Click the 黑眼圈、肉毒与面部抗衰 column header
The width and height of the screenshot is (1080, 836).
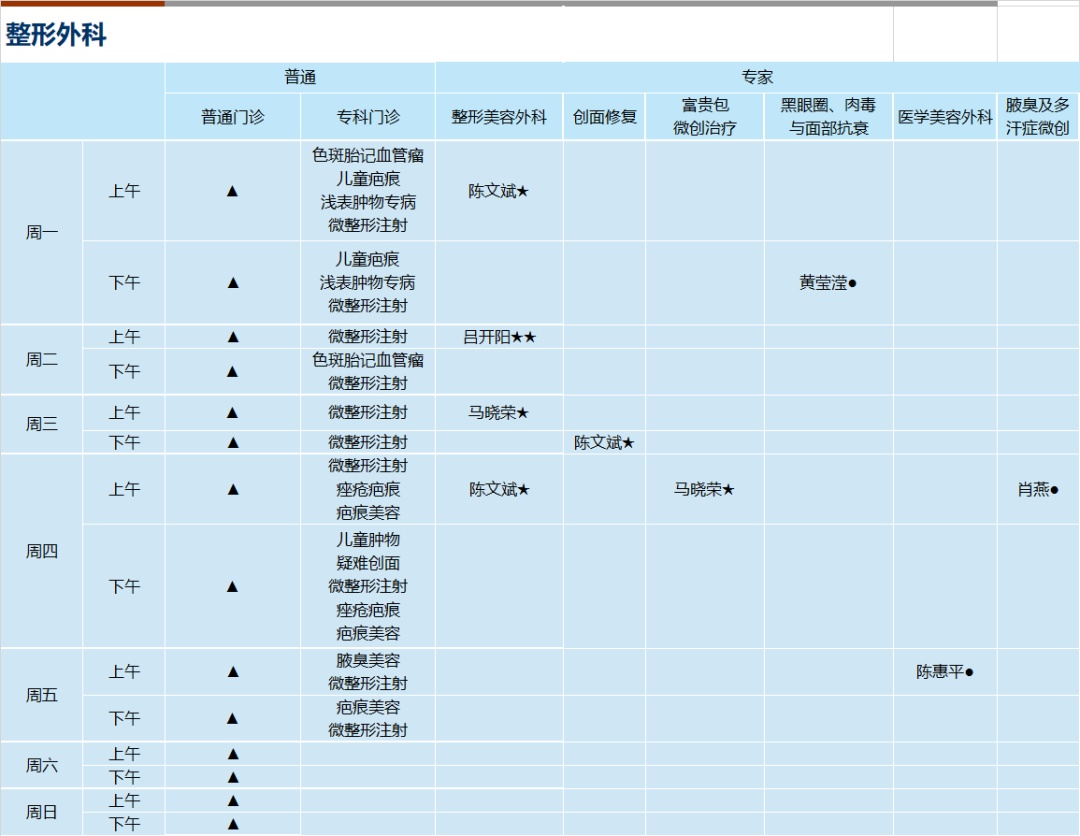click(x=828, y=116)
